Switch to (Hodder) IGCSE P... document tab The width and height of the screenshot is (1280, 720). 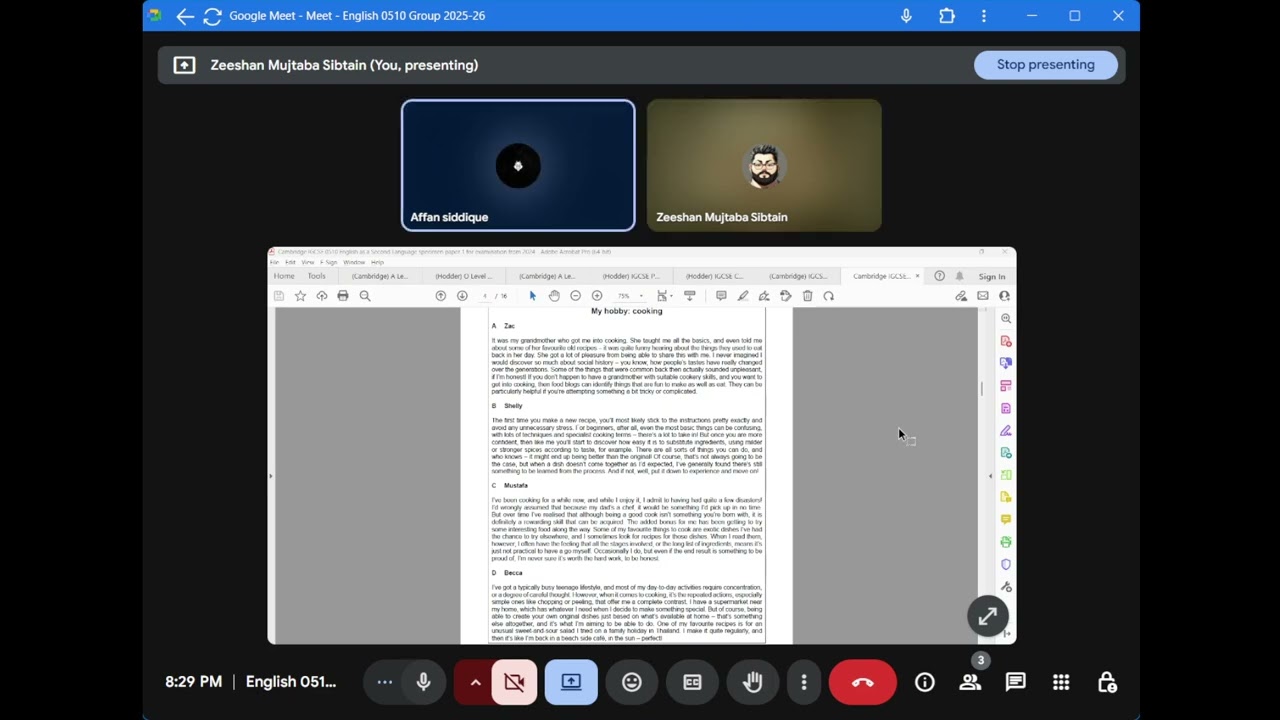[631, 276]
